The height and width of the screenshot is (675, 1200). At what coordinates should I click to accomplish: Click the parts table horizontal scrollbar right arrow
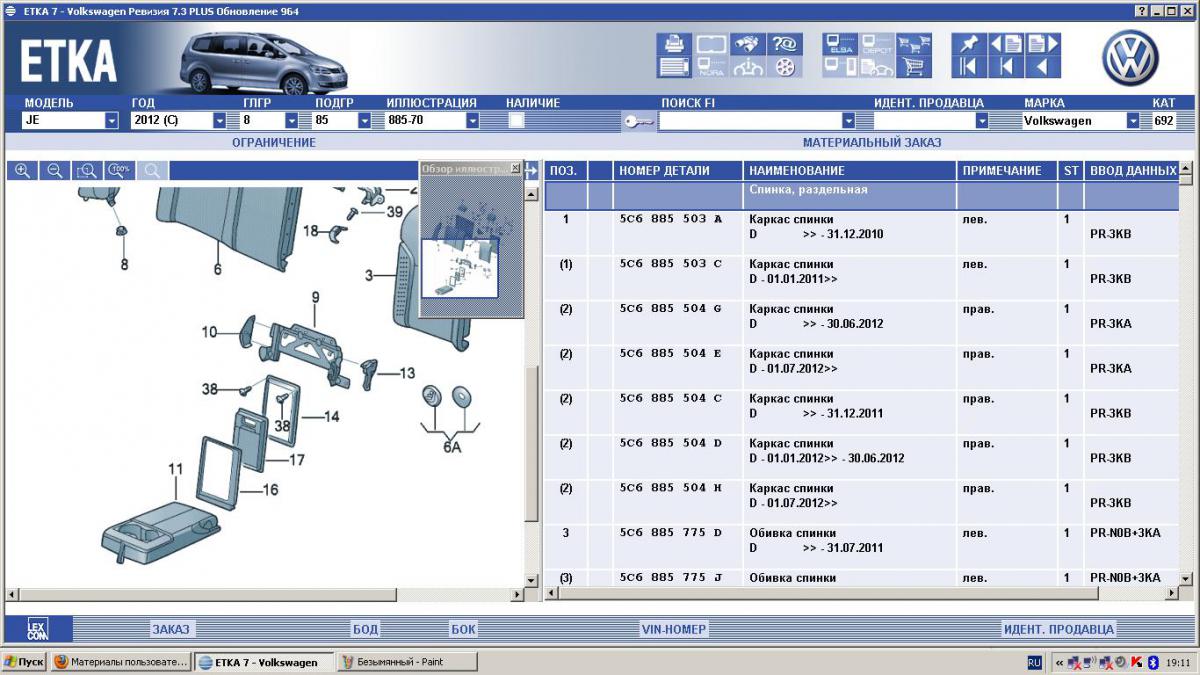1172,594
